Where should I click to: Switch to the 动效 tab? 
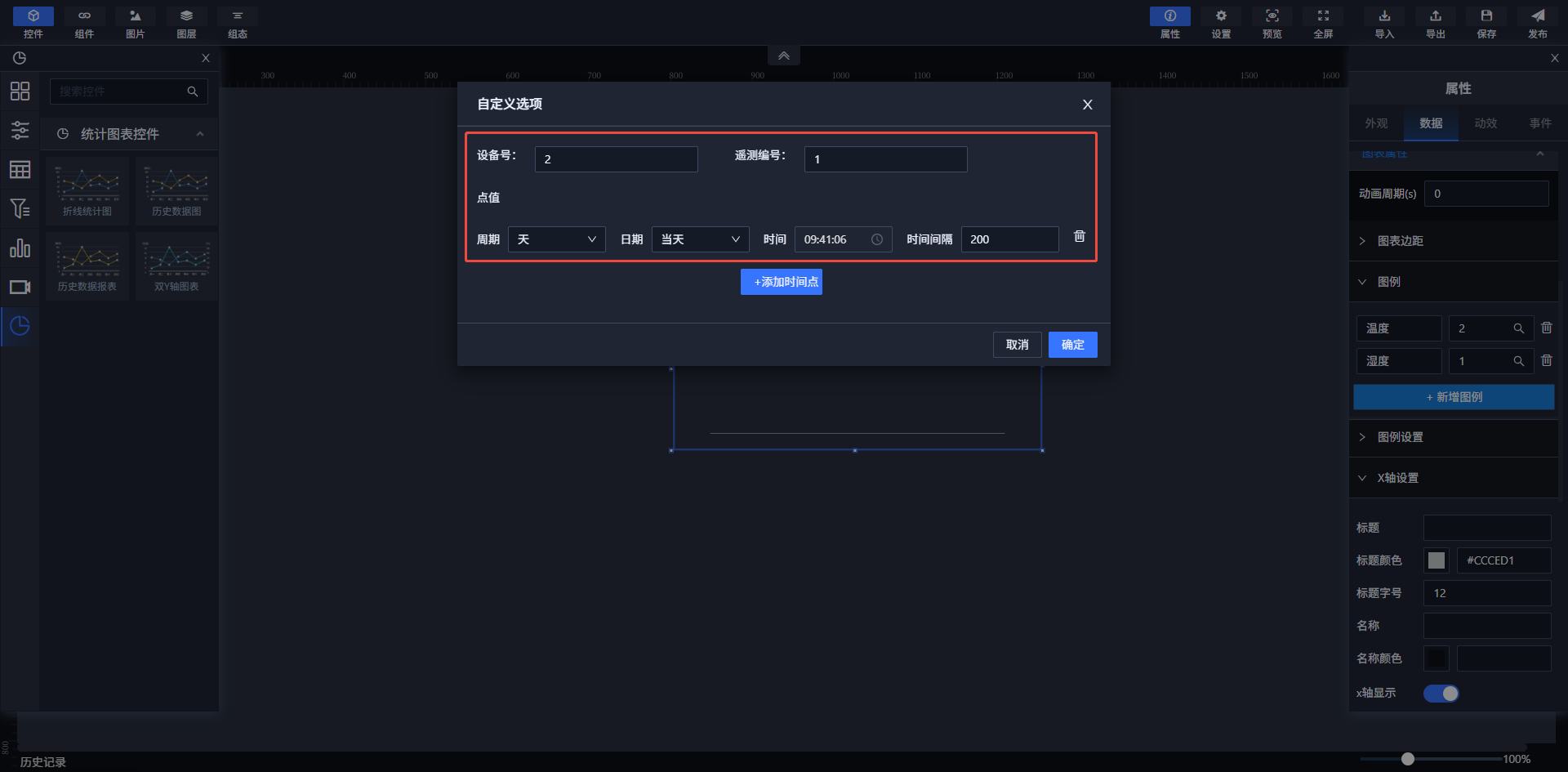pyautogui.click(x=1486, y=123)
